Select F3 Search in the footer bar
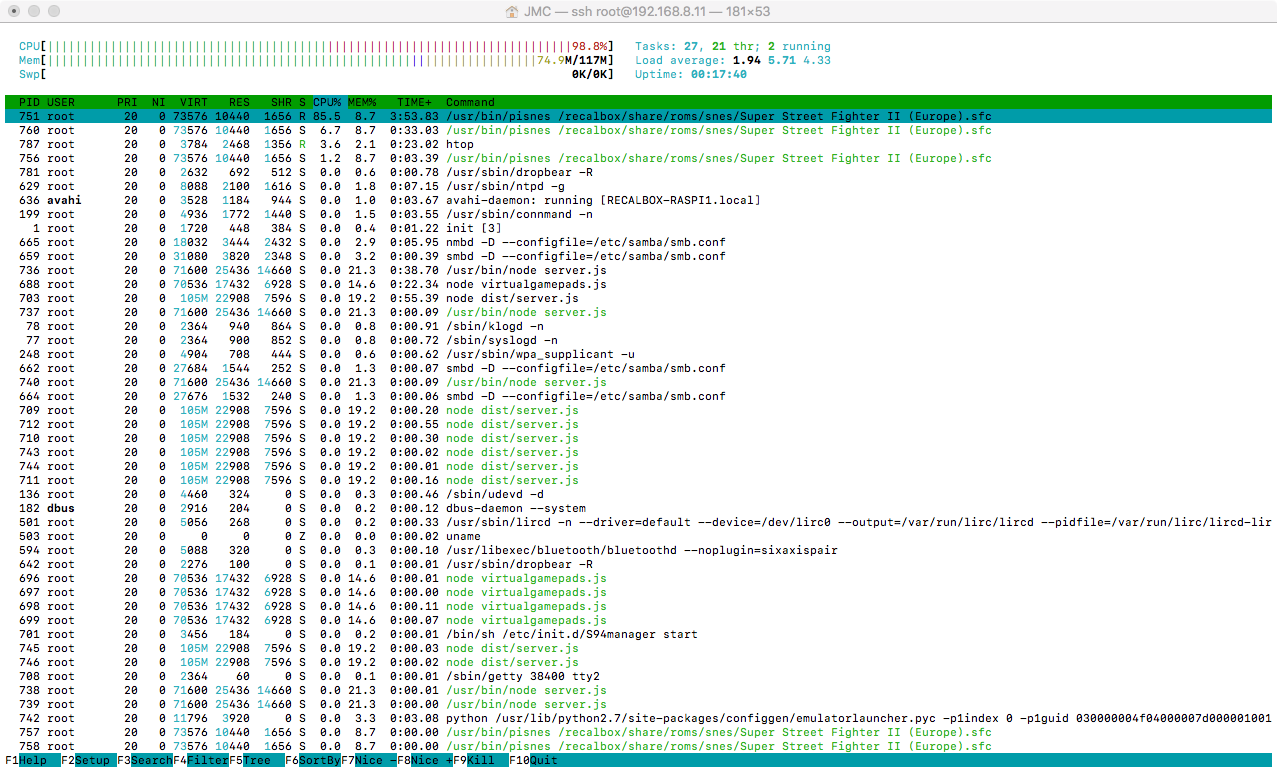The height and width of the screenshot is (772, 1277). 145,760
